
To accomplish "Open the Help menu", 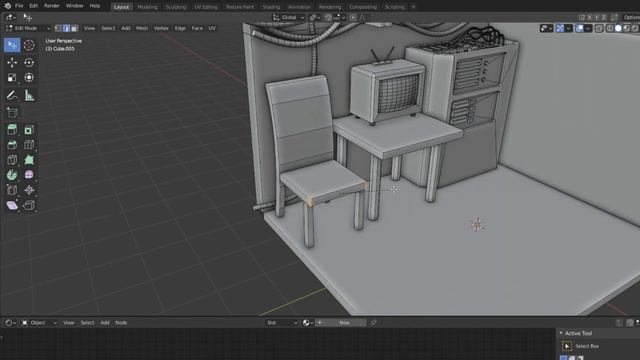I will point(95,6).
